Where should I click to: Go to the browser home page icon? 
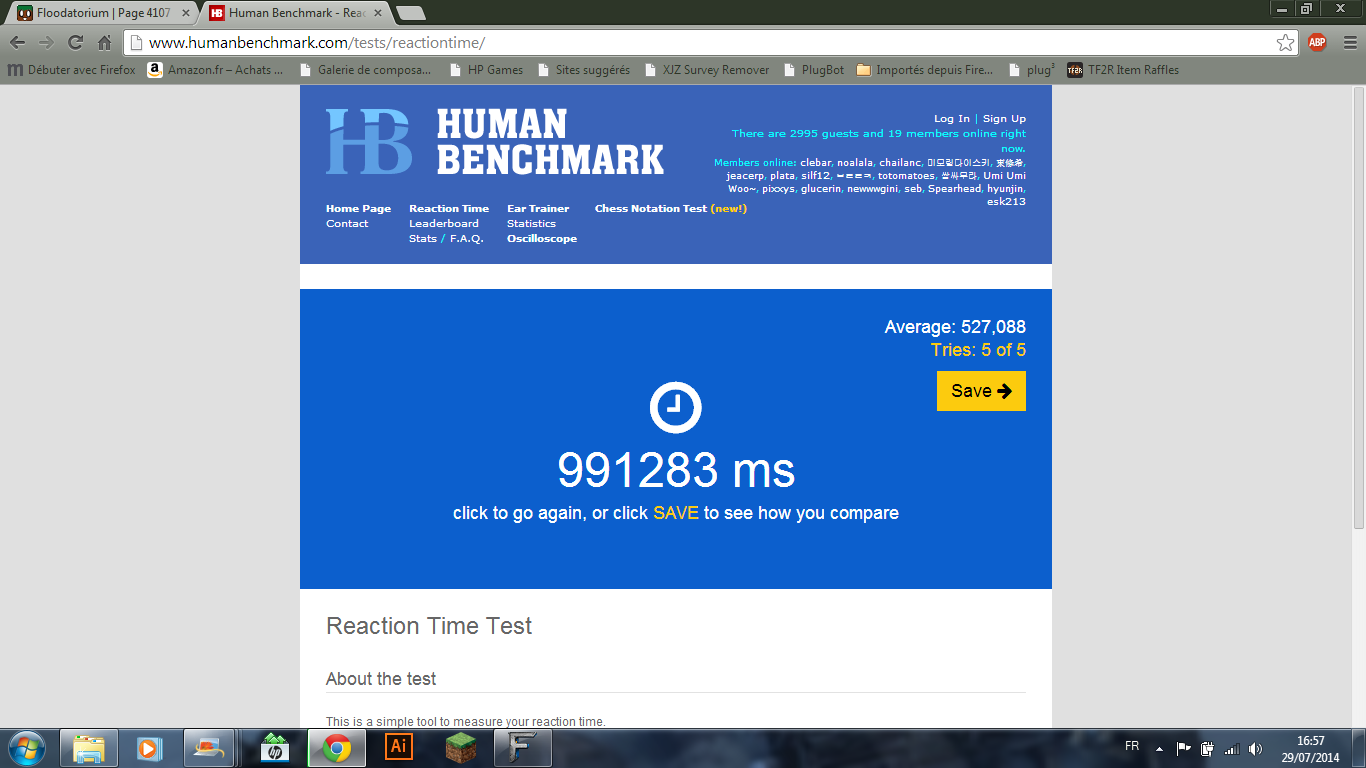point(104,43)
